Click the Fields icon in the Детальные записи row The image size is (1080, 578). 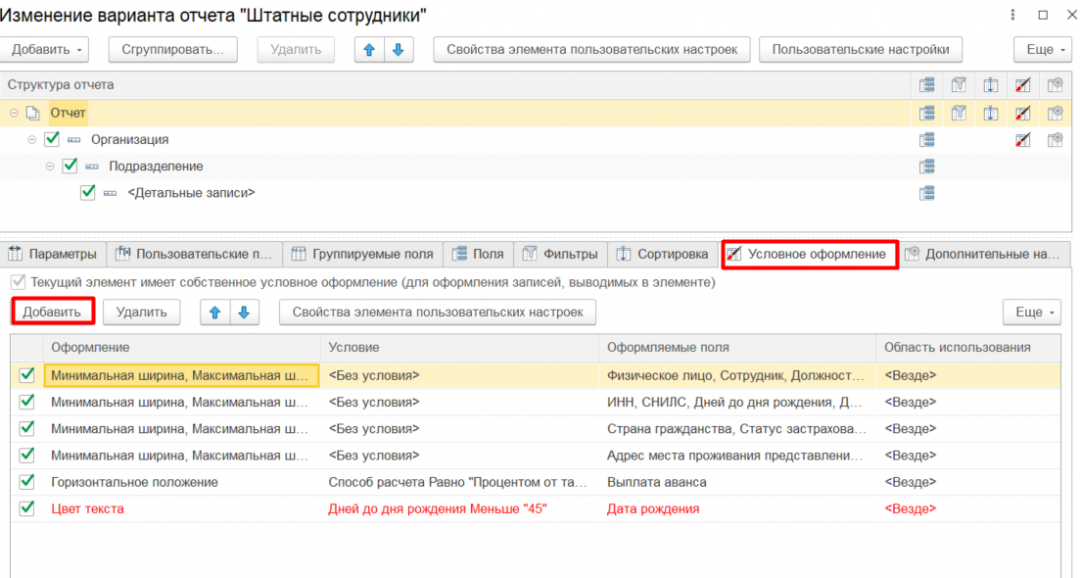(x=927, y=194)
